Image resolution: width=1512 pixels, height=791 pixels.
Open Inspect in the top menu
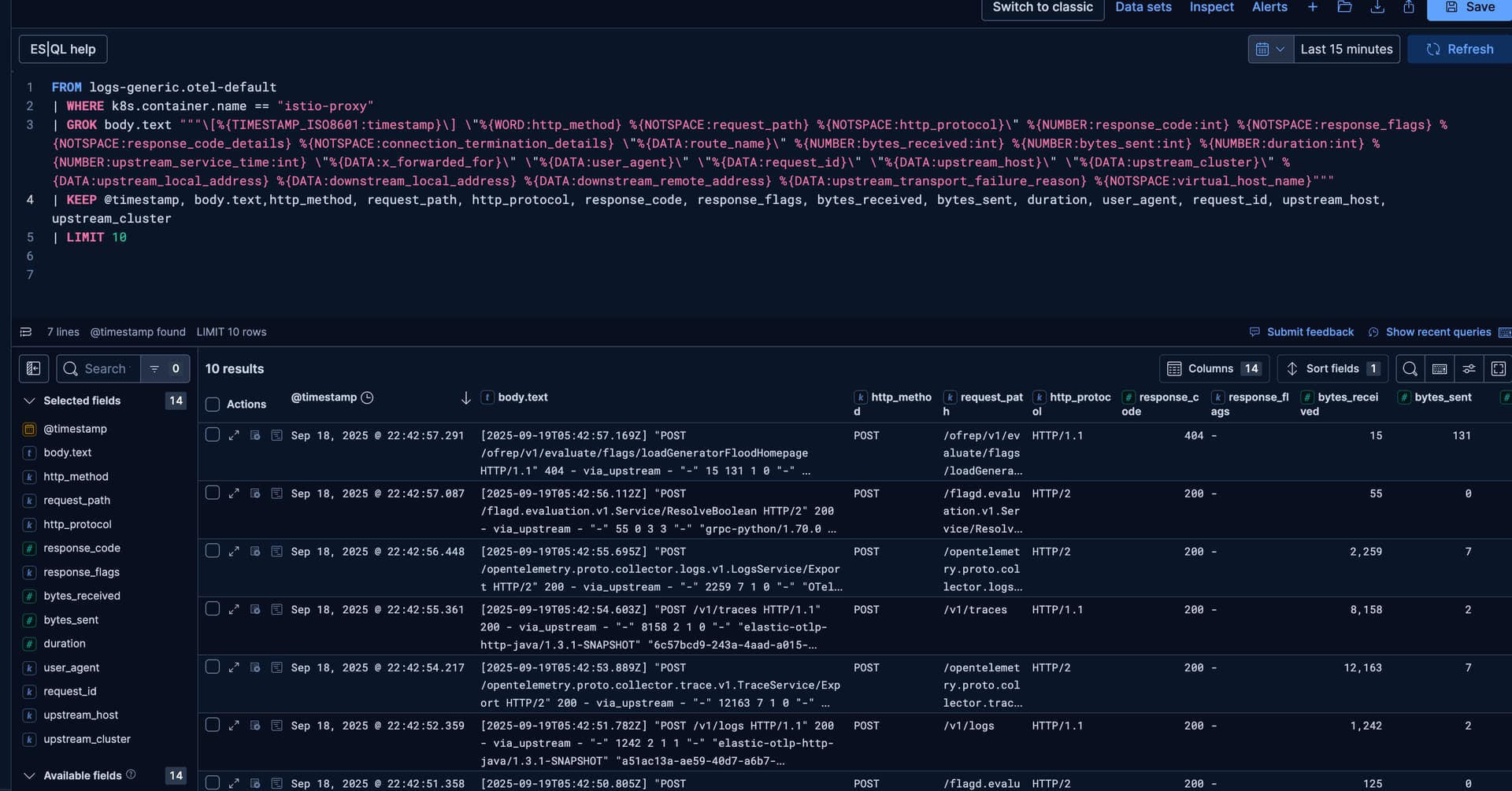1212,7
